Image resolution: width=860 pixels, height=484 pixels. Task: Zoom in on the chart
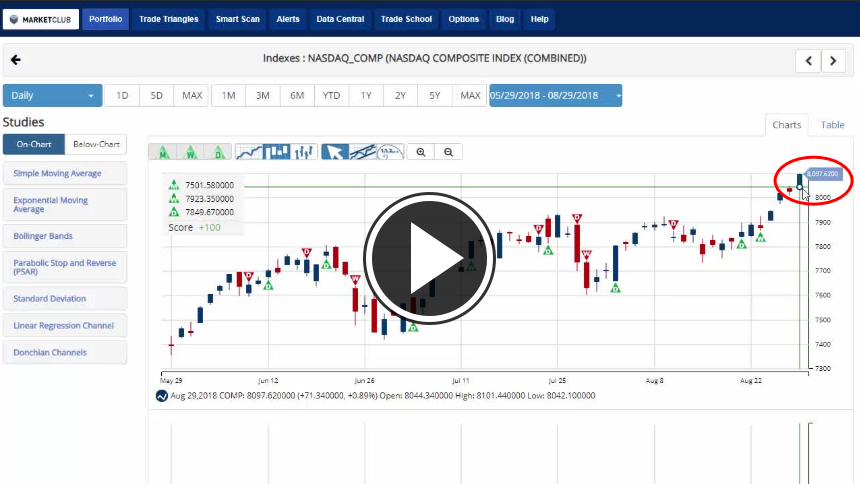click(421, 152)
